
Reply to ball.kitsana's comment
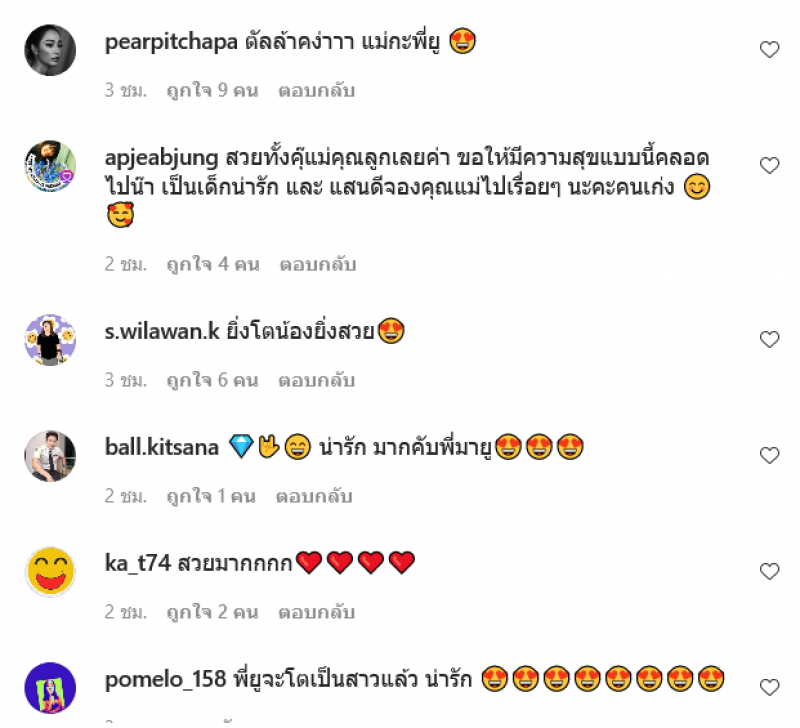(314, 496)
